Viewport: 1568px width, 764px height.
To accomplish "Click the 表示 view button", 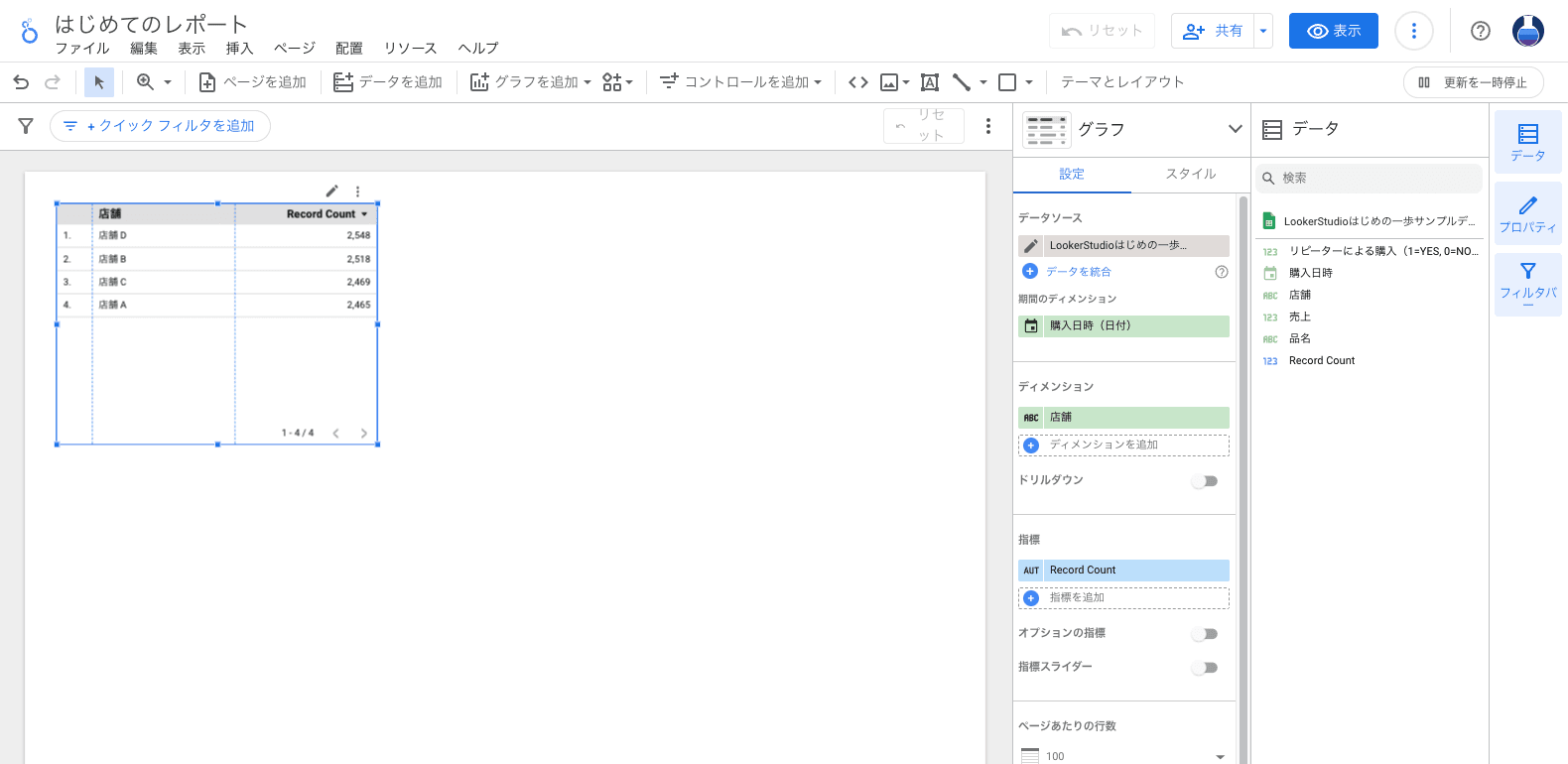I will (1334, 31).
